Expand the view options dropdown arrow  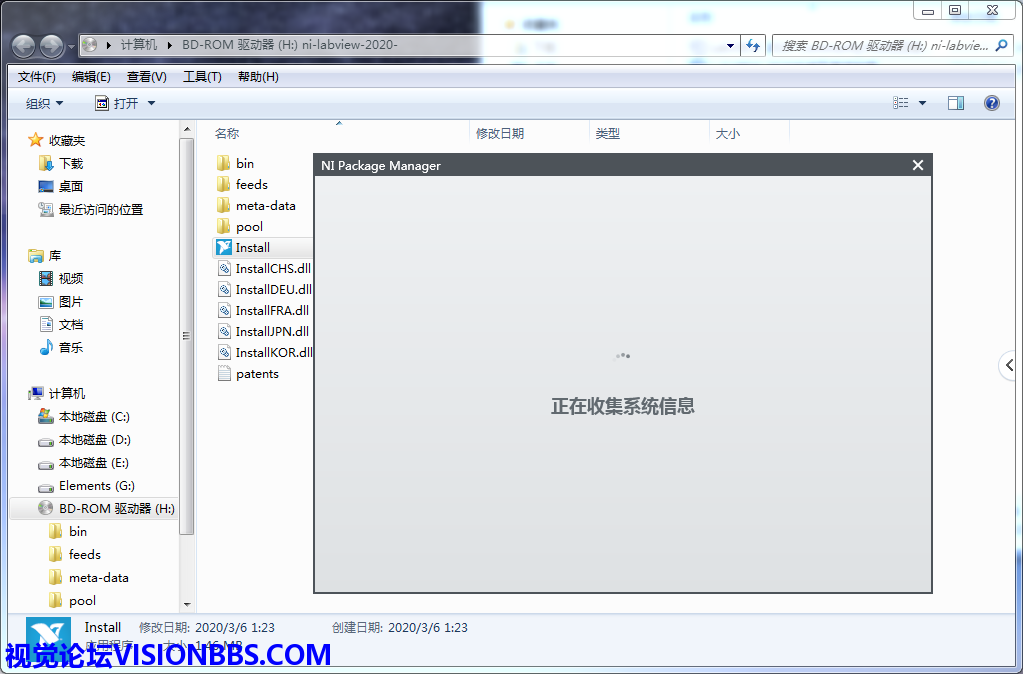click(x=922, y=103)
